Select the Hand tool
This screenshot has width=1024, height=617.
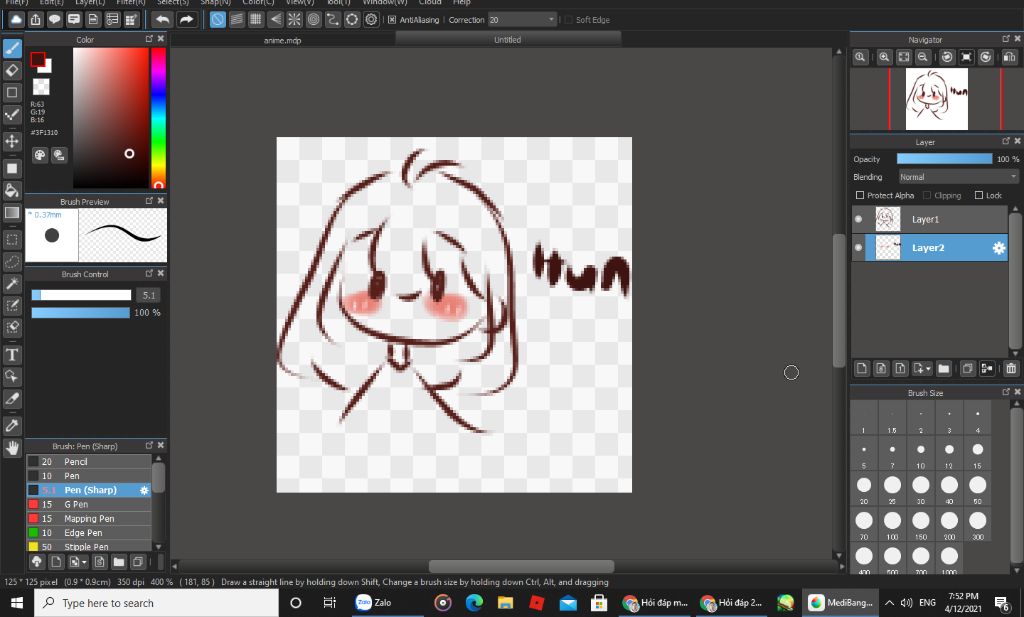12,448
